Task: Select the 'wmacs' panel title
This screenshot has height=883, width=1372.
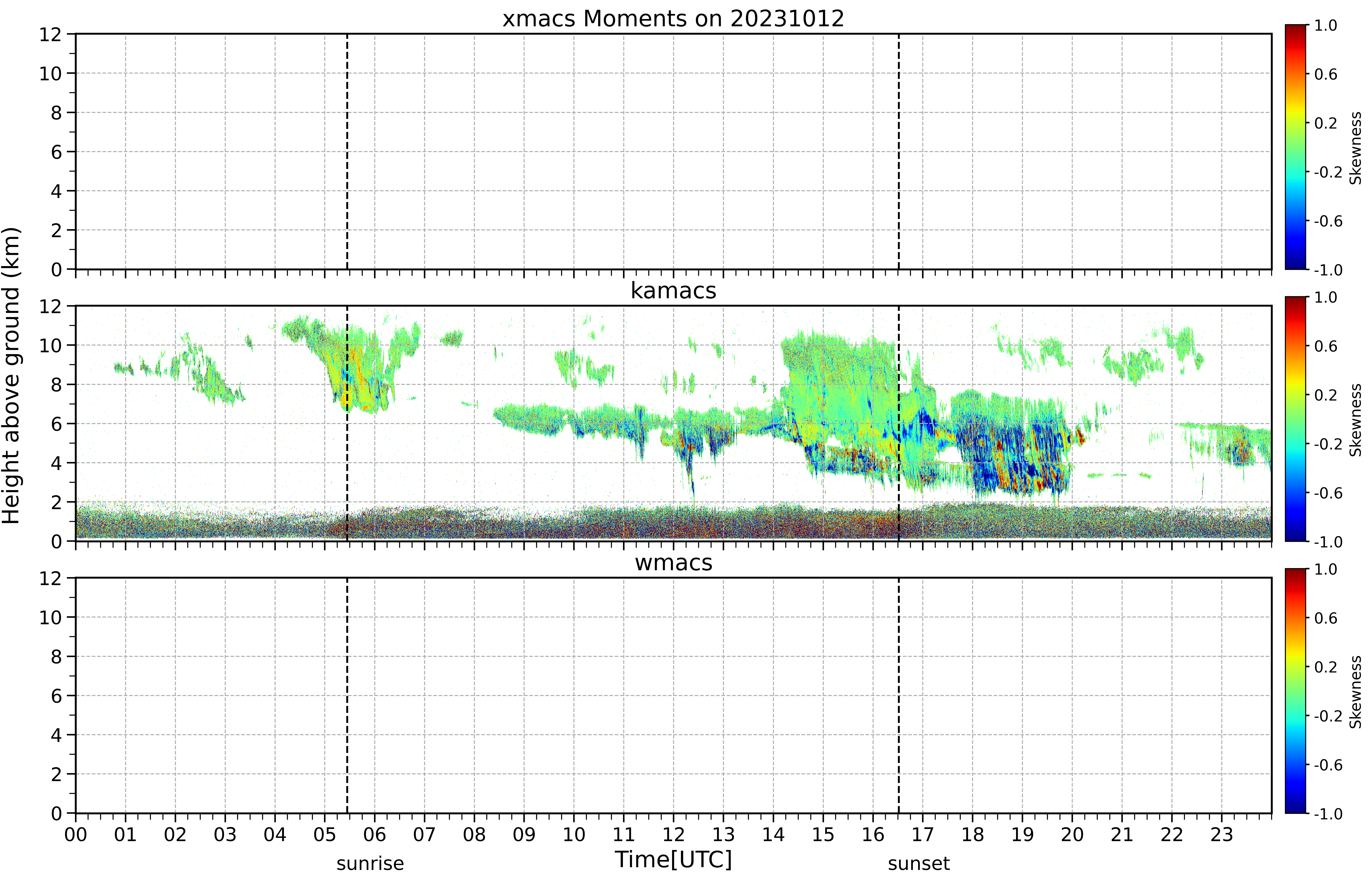Action: coord(673,563)
